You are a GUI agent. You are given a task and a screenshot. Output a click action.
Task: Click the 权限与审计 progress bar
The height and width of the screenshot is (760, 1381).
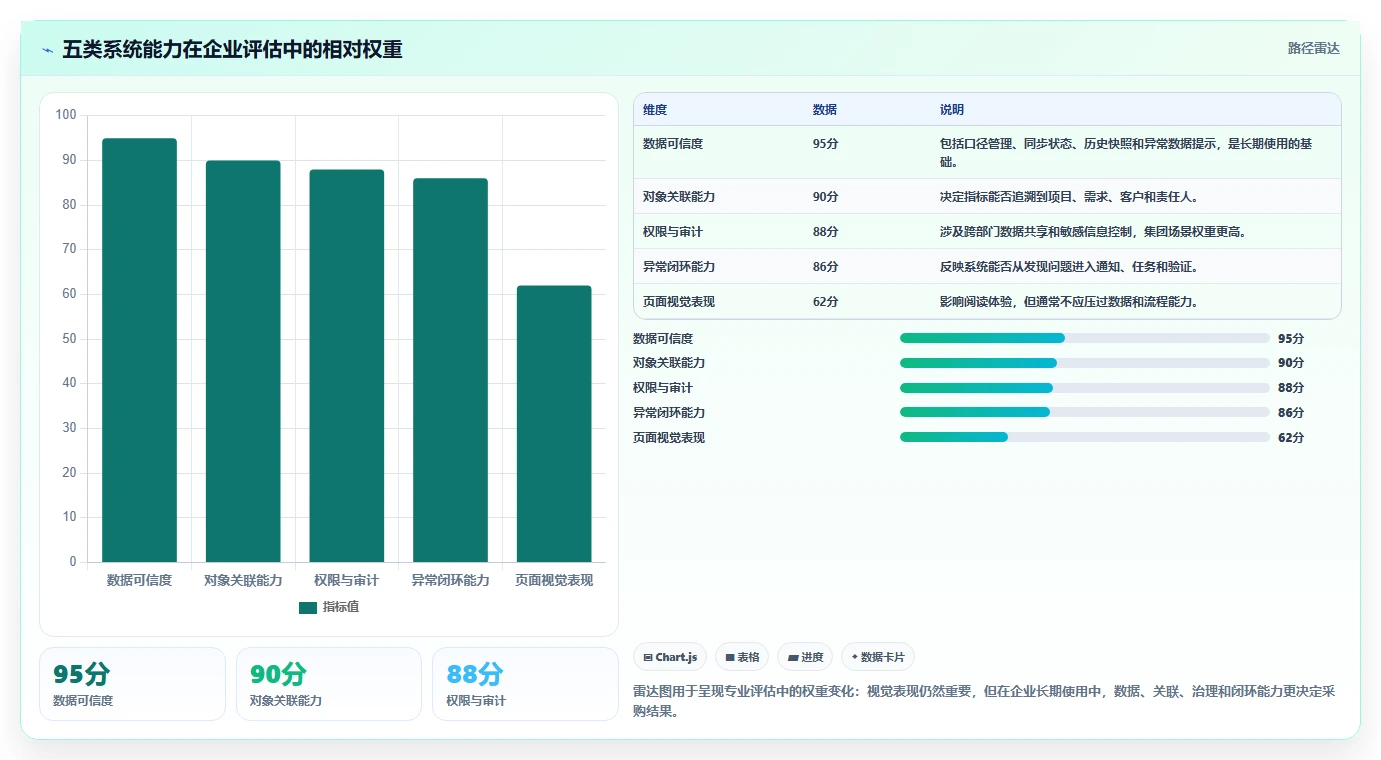(x=1085, y=388)
